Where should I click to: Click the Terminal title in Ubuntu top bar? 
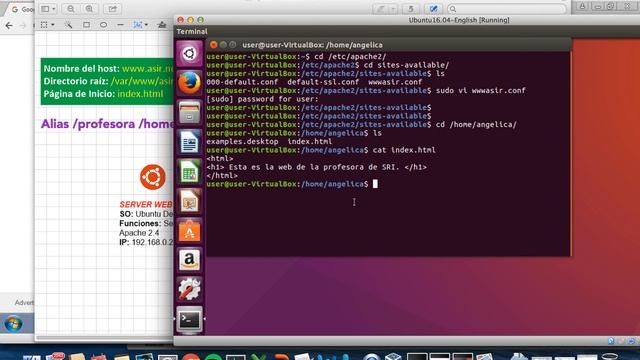point(192,31)
